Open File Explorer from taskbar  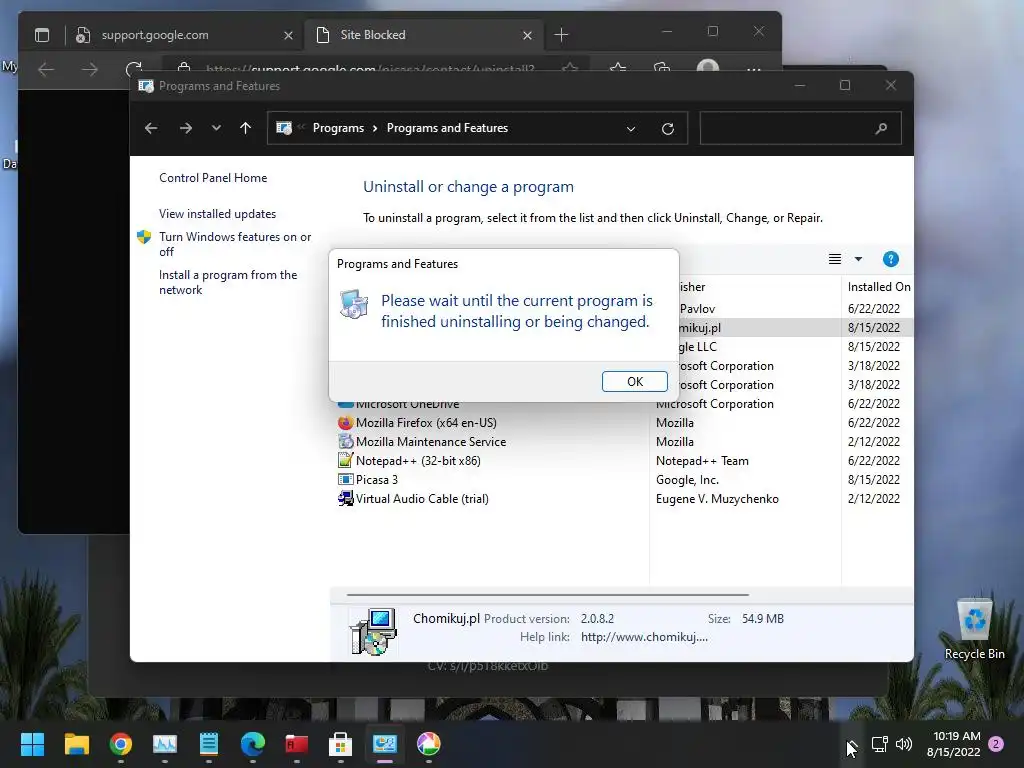pos(76,744)
